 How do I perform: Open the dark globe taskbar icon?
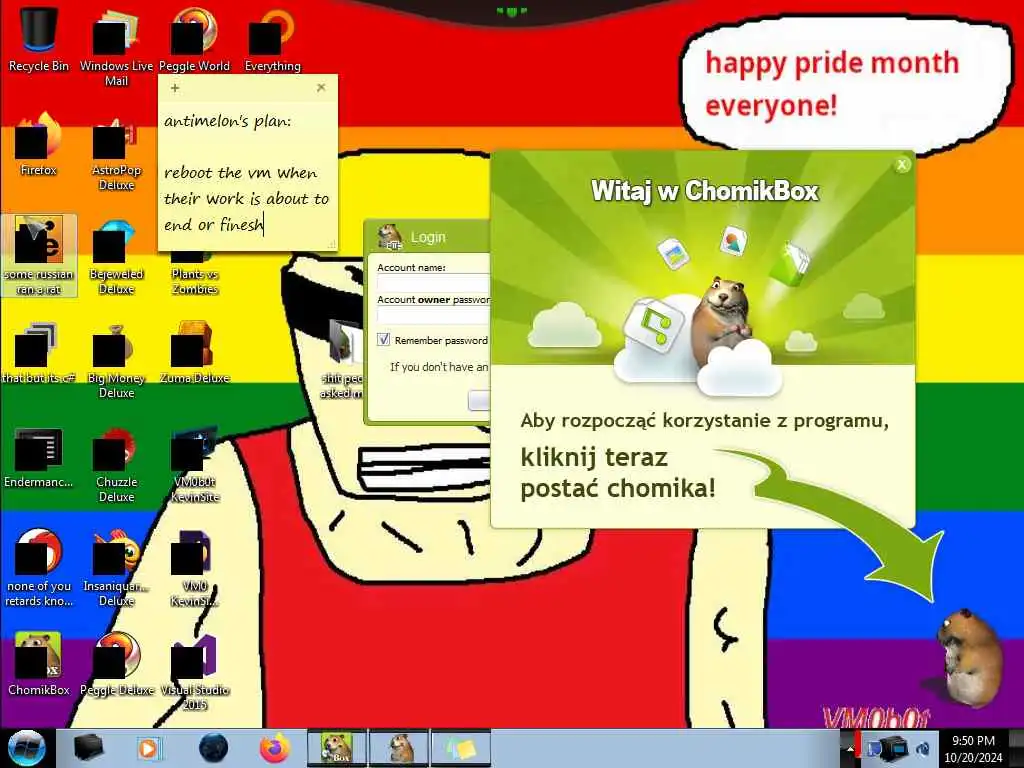click(x=214, y=748)
